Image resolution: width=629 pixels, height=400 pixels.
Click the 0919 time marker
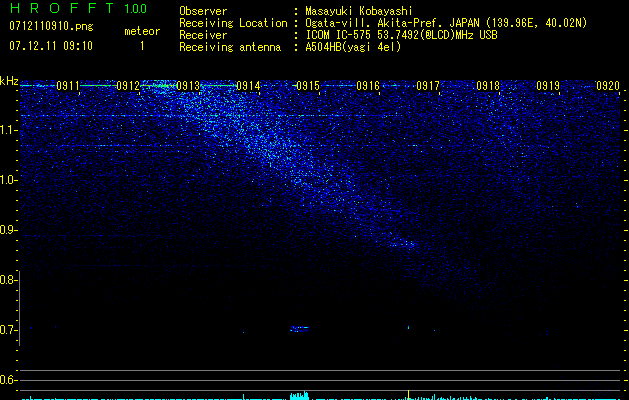(548, 86)
